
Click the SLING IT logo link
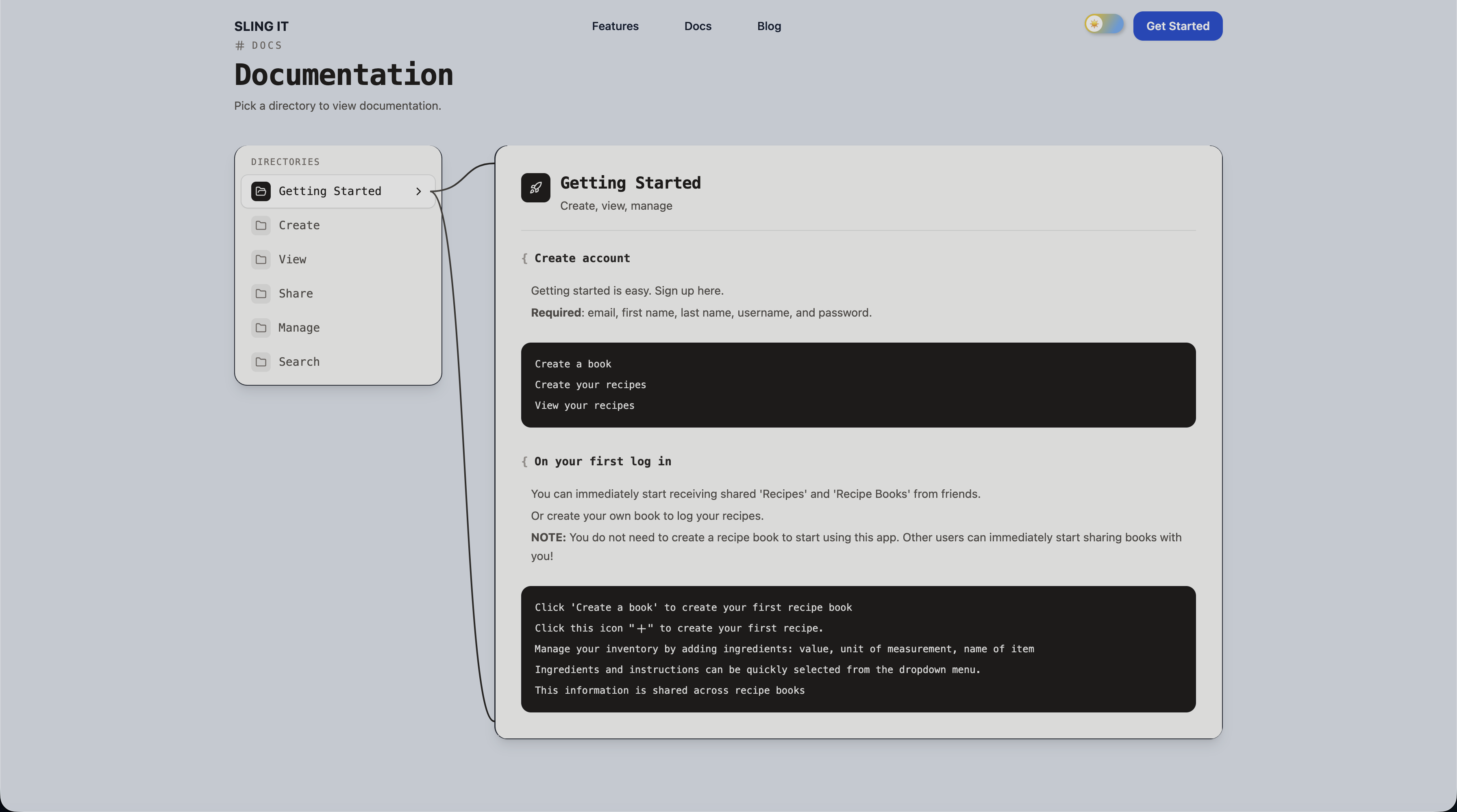pyautogui.click(x=261, y=26)
